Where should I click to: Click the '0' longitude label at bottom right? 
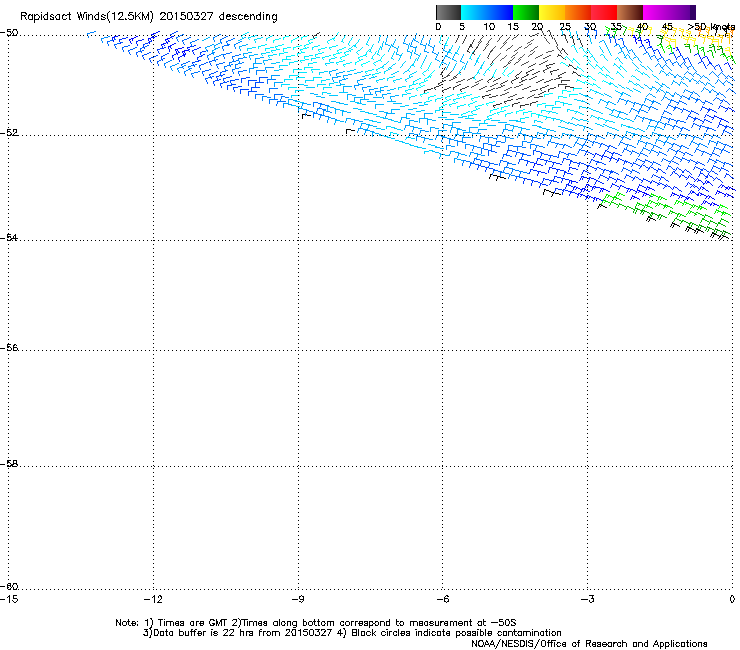point(732,599)
